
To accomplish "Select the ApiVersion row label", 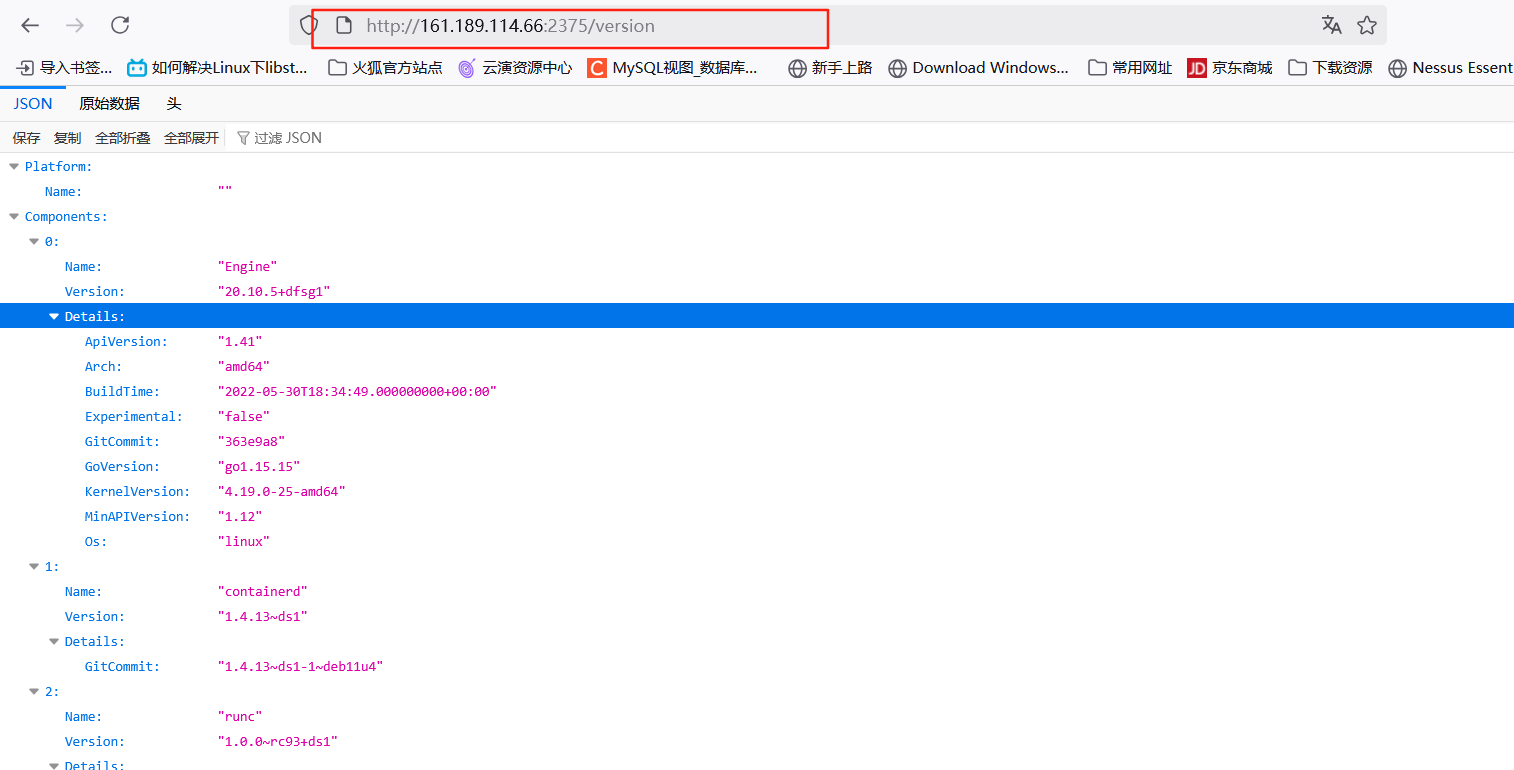I will click(x=126, y=341).
